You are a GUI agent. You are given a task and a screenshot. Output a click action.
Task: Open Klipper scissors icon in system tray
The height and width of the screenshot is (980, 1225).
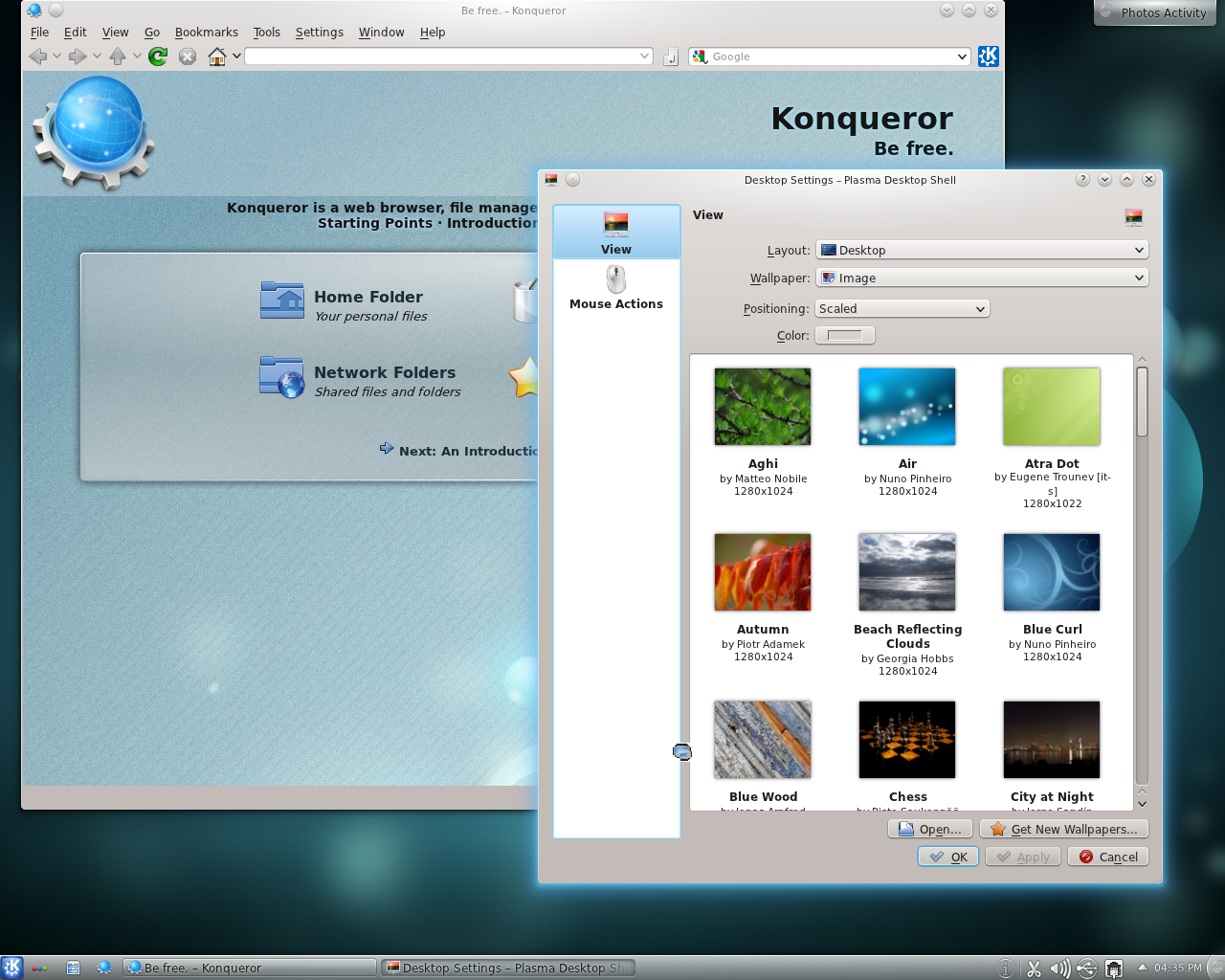tap(1034, 969)
